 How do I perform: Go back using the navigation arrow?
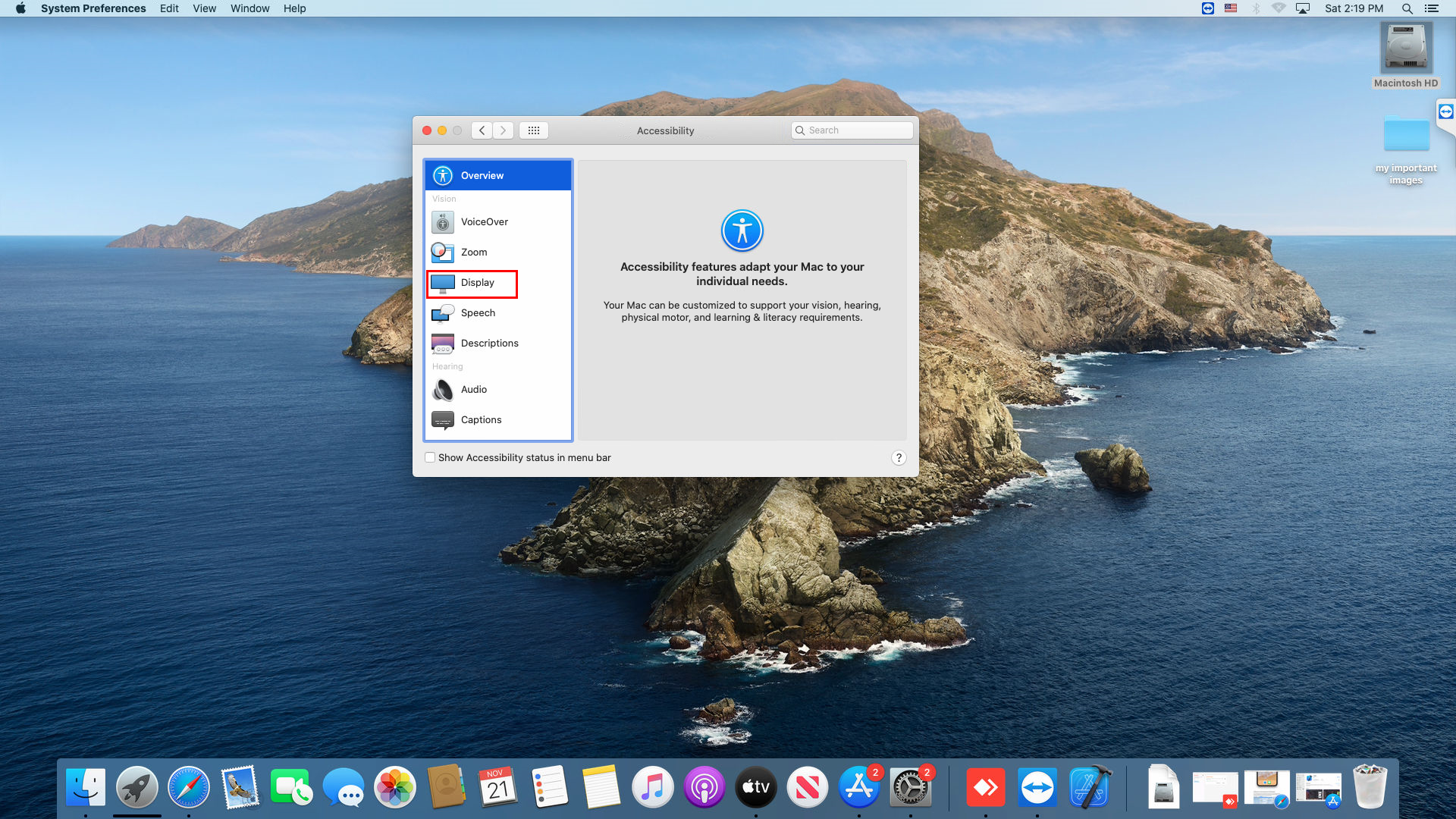click(482, 130)
